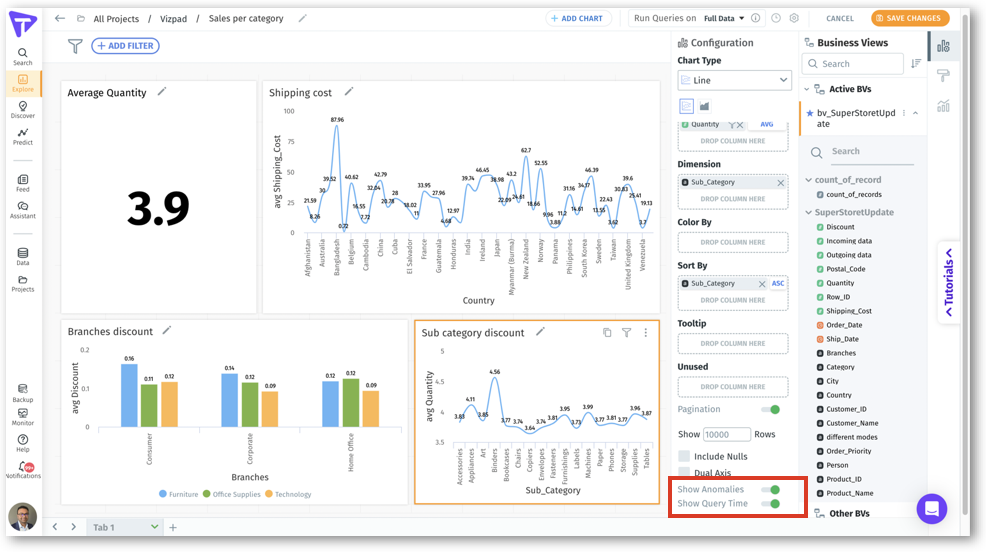Open the Tutorials side tab
Screen dimensions: 986x552
pos(948,282)
